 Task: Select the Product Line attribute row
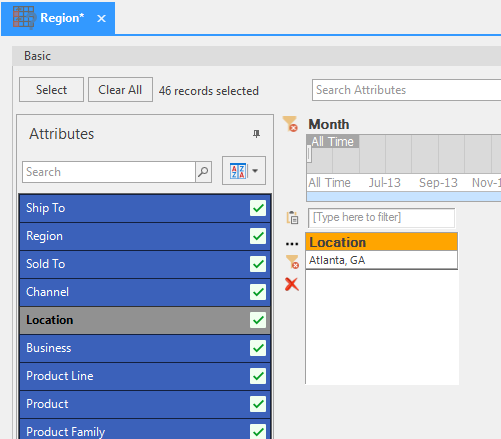click(145, 376)
